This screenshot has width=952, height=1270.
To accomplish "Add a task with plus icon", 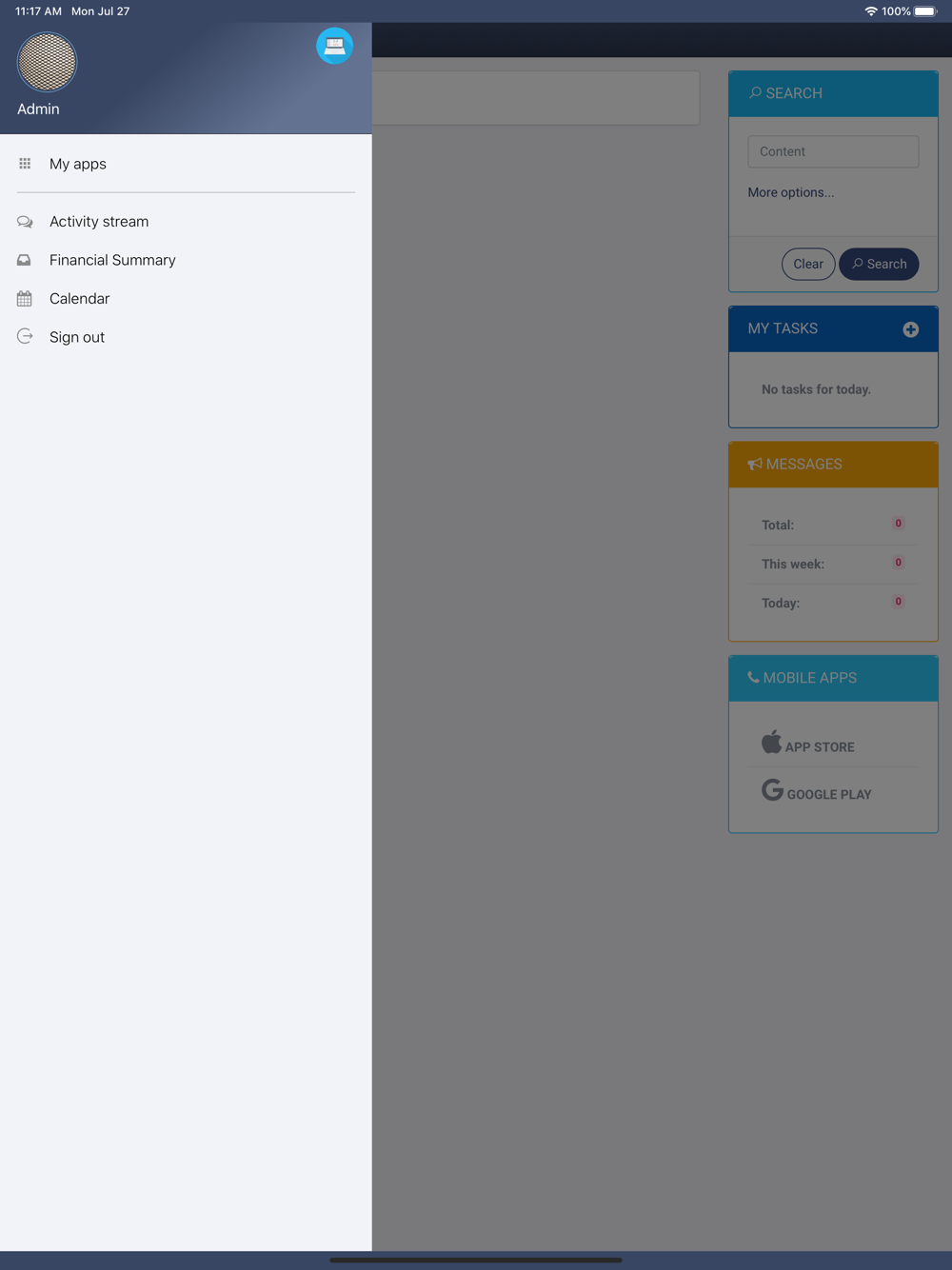I will tap(911, 329).
